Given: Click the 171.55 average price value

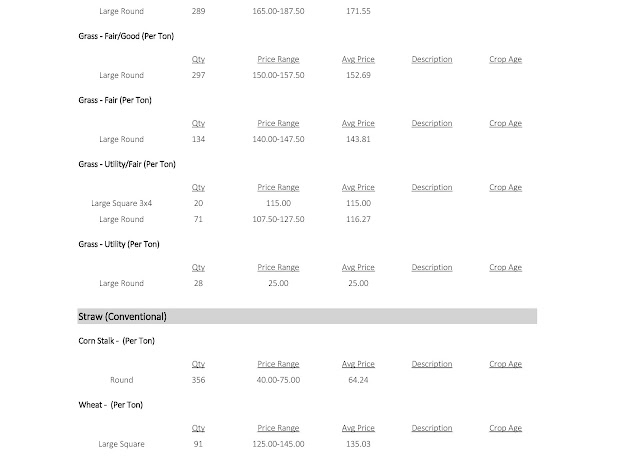Looking at the screenshot, I should (358, 11).
